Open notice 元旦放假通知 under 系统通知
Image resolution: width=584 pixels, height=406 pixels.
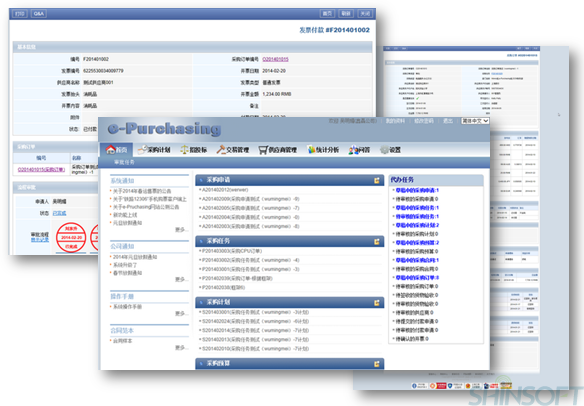pyautogui.click(x=127, y=223)
